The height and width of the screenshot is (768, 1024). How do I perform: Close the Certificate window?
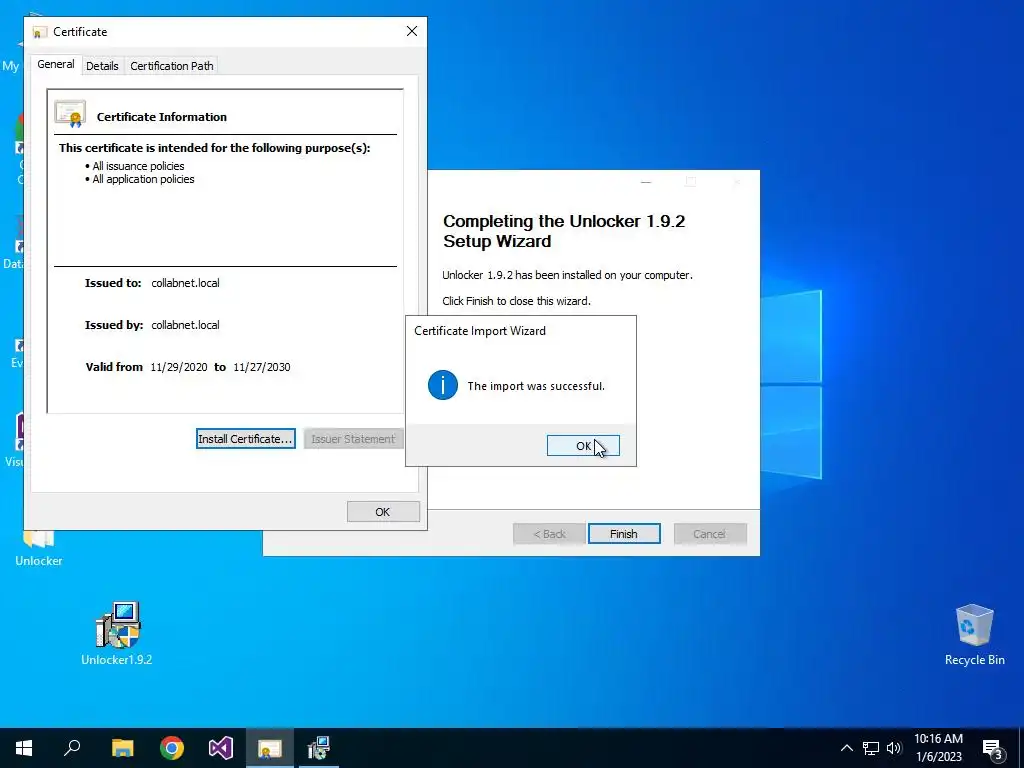click(x=411, y=31)
